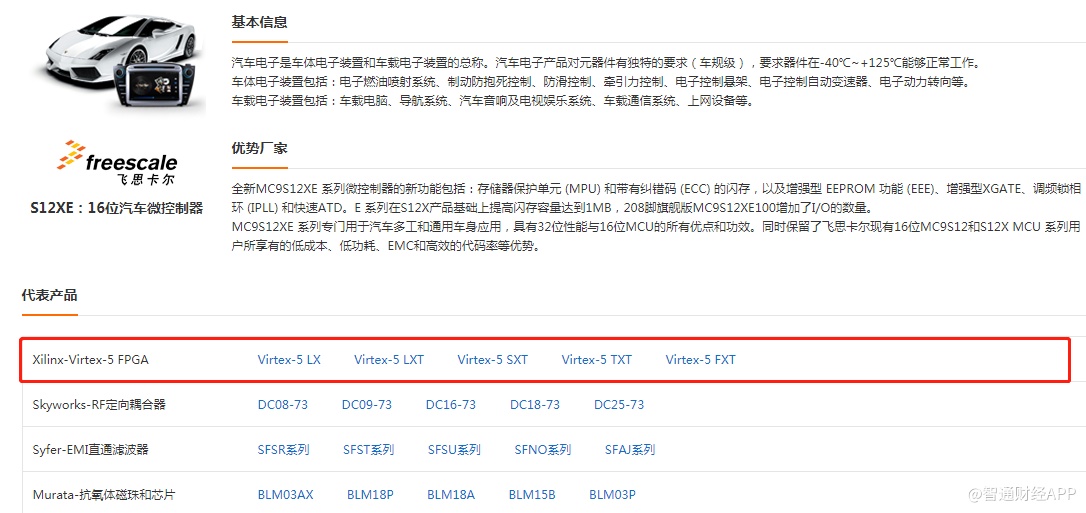Select the S12XE：16位汽车微控制器 caption
Viewport: 1086px width, 513px height.
[117, 208]
